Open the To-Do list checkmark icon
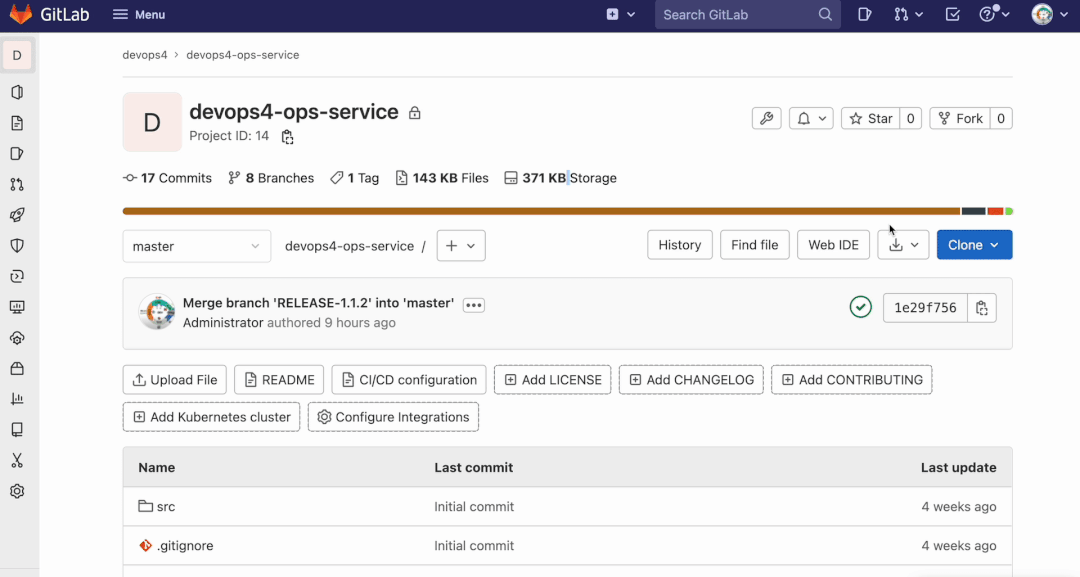Image resolution: width=1080 pixels, height=577 pixels. click(x=953, y=14)
